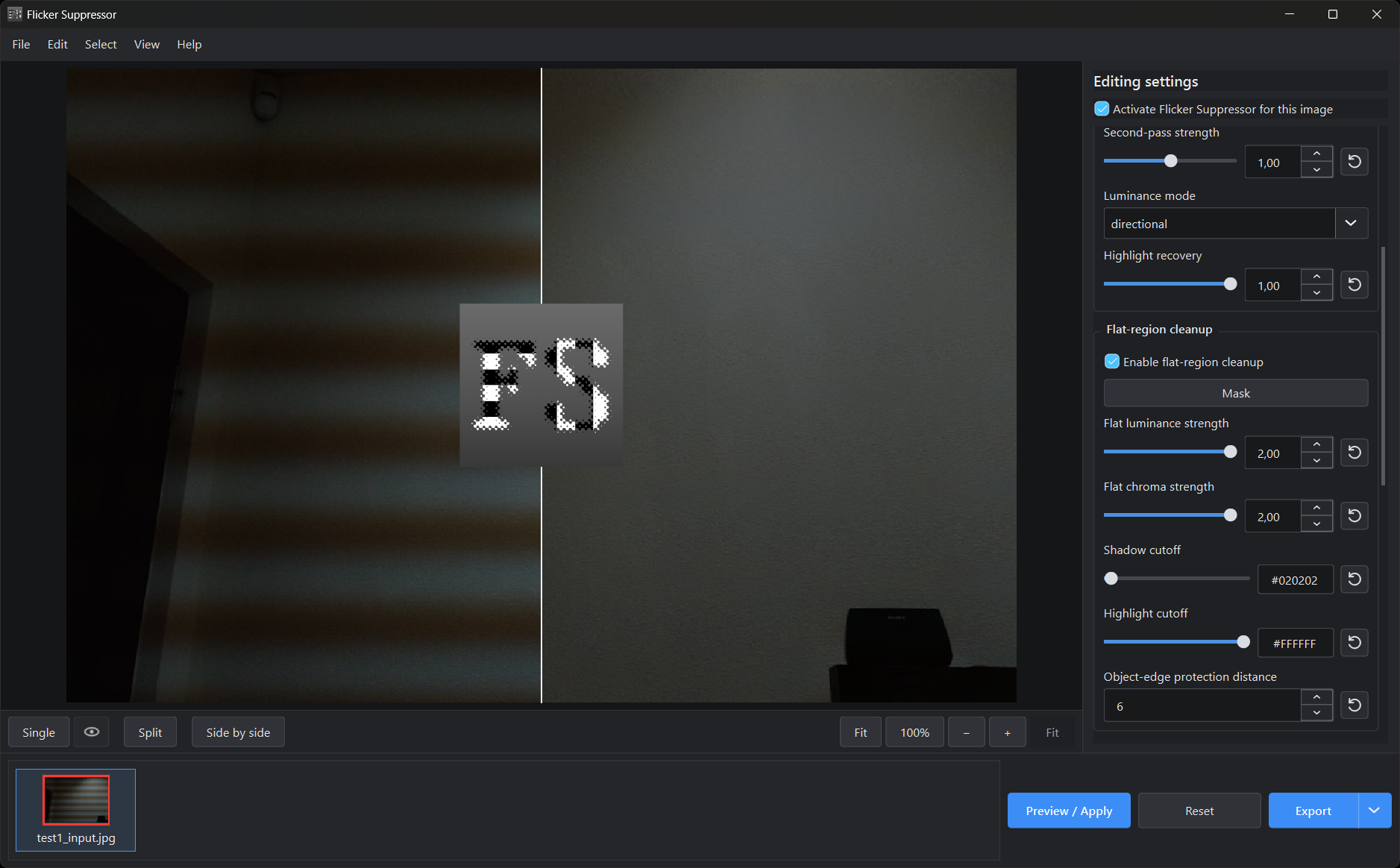This screenshot has height=868, width=1400.
Task: Disable flat-region cleanup checkbox
Action: pyautogui.click(x=1112, y=362)
